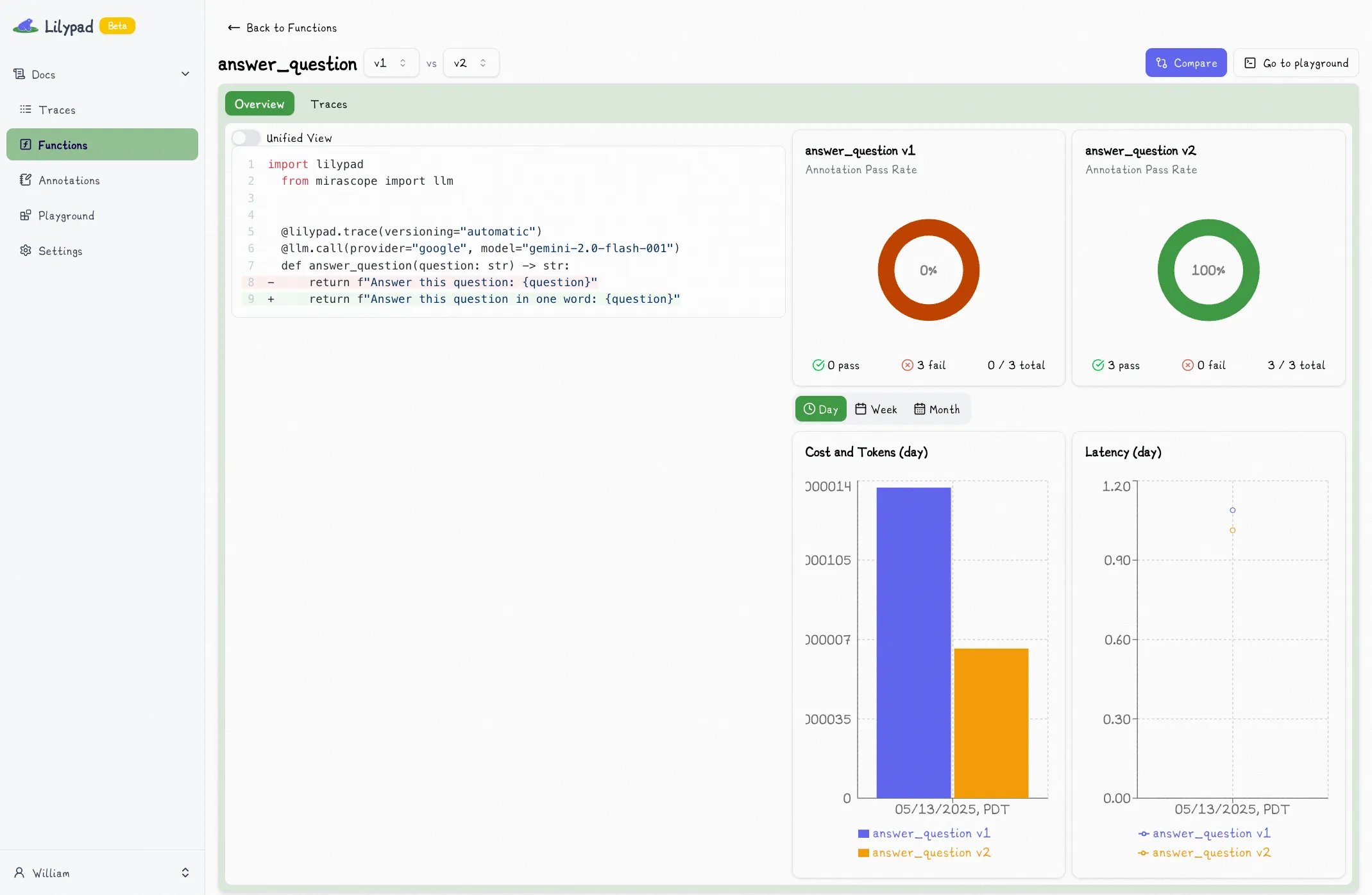This screenshot has width=1372, height=895.
Task: Open the v1 version dropdown
Action: [x=391, y=63]
